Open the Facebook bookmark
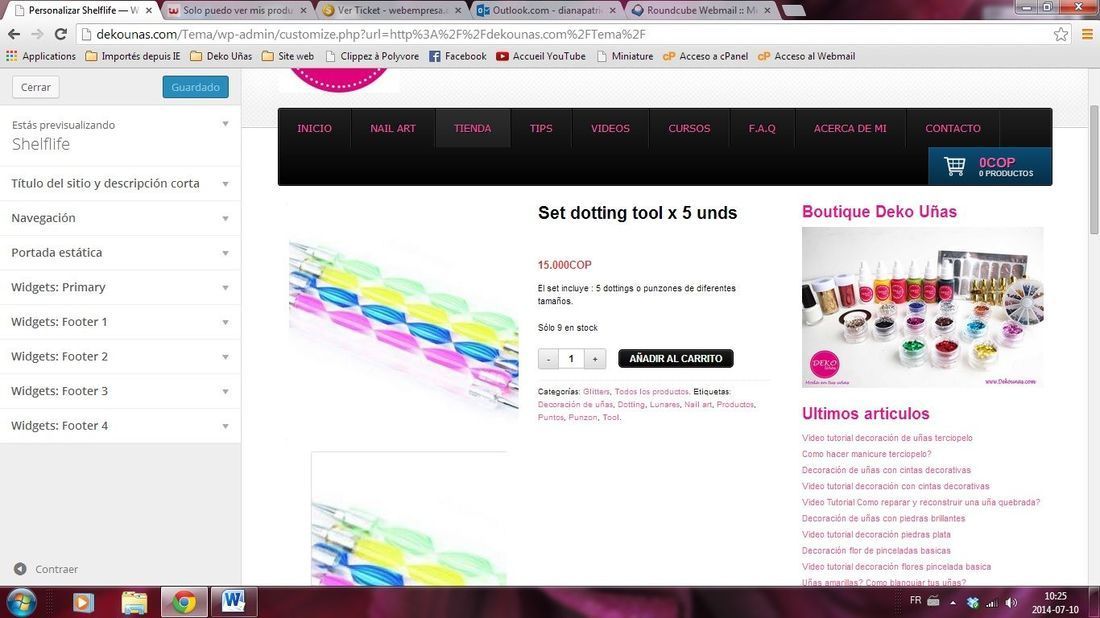 coord(457,56)
